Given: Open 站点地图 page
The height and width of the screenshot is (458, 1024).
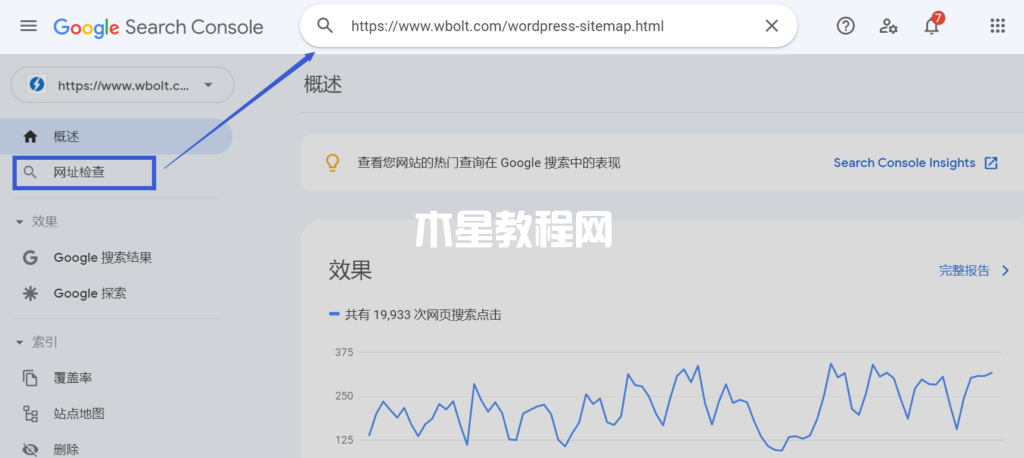Looking at the screenshot, I should (79, 414).
